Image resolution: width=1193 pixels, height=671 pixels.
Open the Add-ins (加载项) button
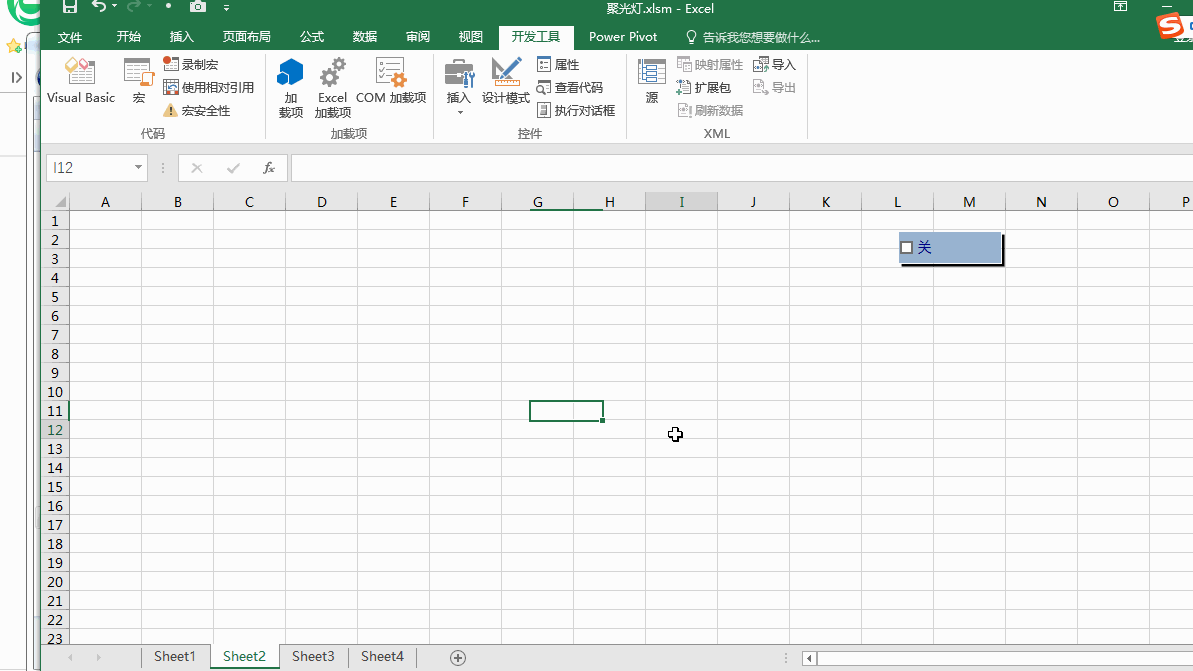291,87
